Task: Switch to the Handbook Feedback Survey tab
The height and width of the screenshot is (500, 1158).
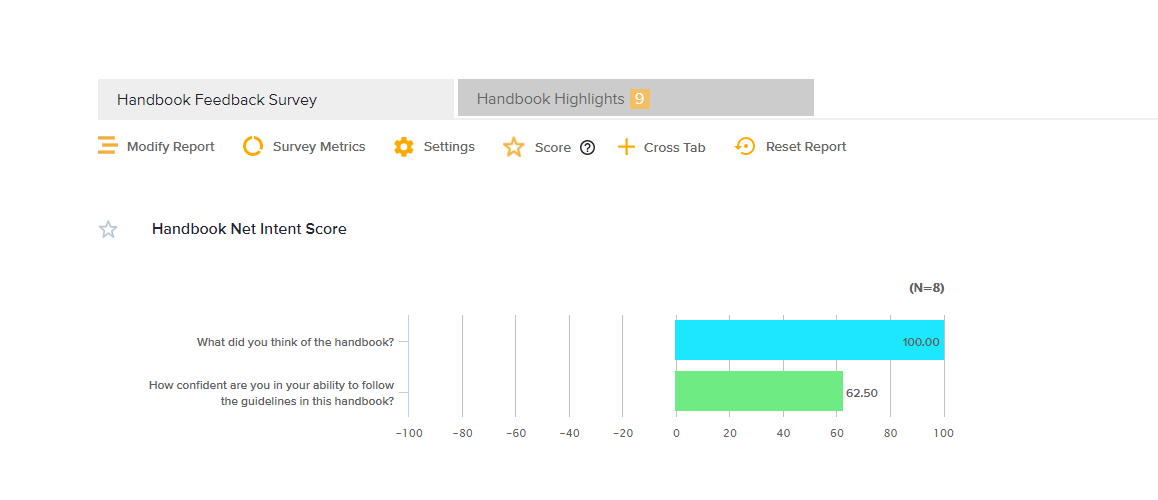Action: [217, 100]
